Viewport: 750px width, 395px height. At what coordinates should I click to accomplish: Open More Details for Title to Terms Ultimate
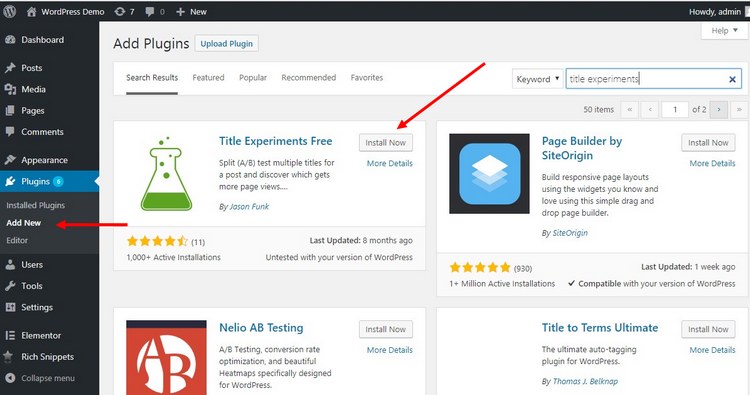tap(712, 350)
